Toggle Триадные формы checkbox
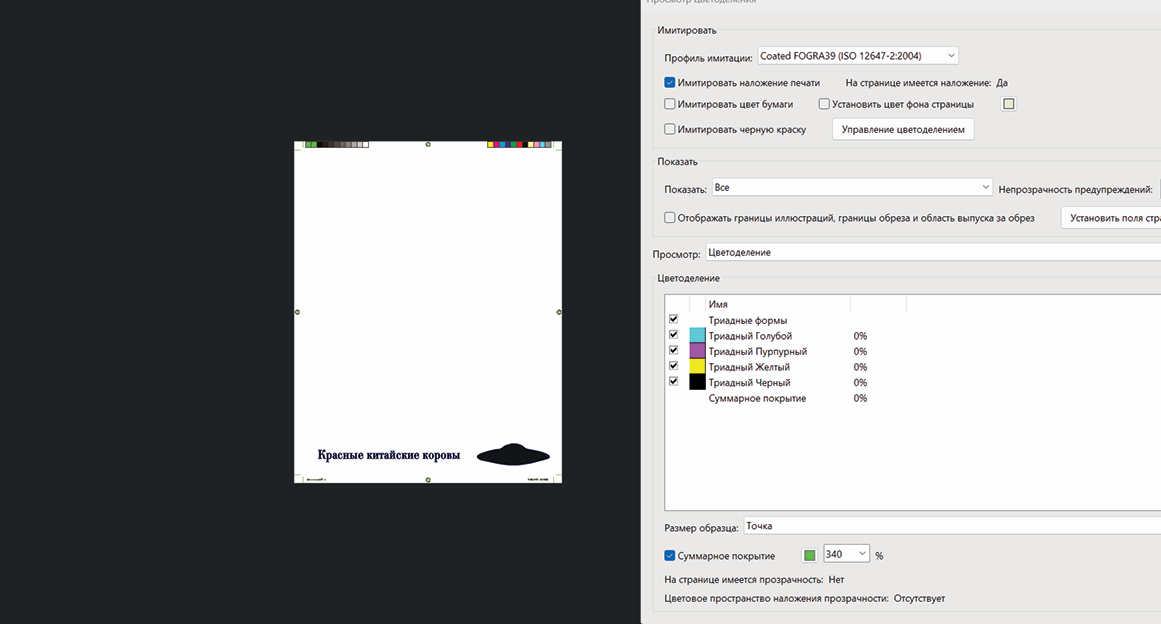 (x=673, y=319)
